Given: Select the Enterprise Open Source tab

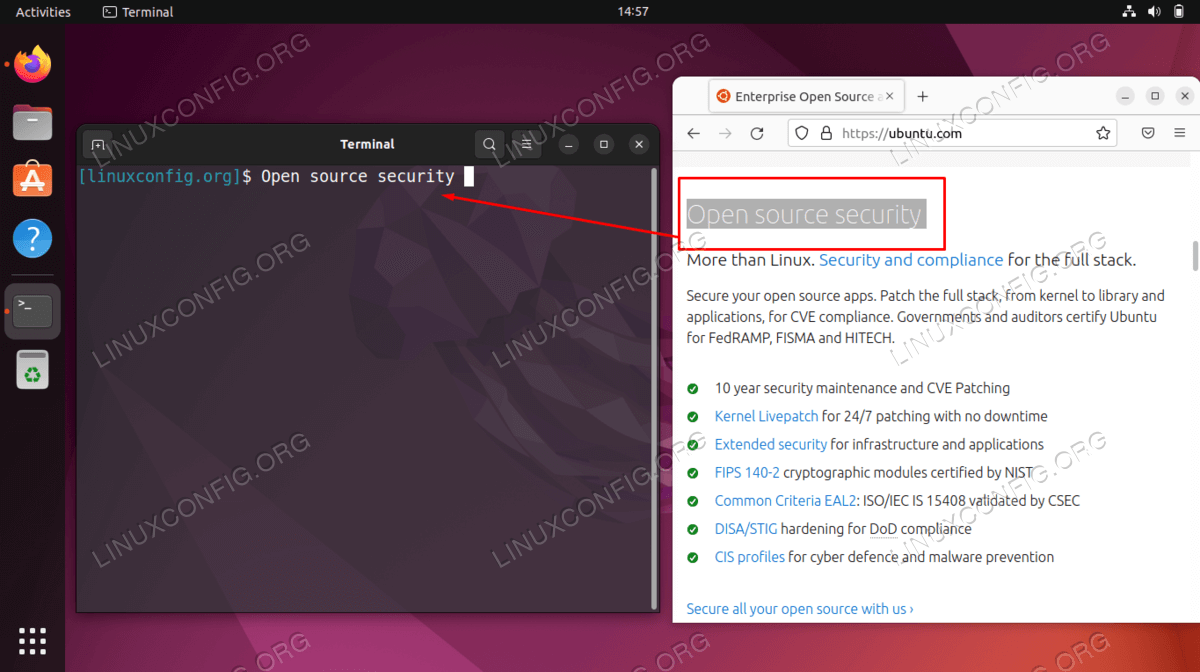Looking at the screenshot, I should click(x=807, y=97).
